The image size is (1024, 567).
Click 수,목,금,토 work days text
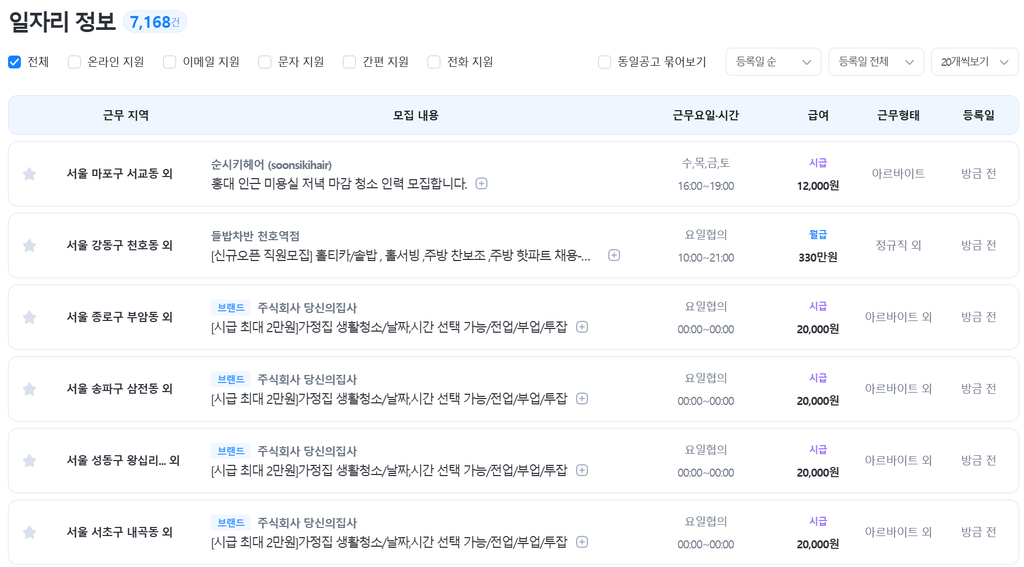point(706,163)
